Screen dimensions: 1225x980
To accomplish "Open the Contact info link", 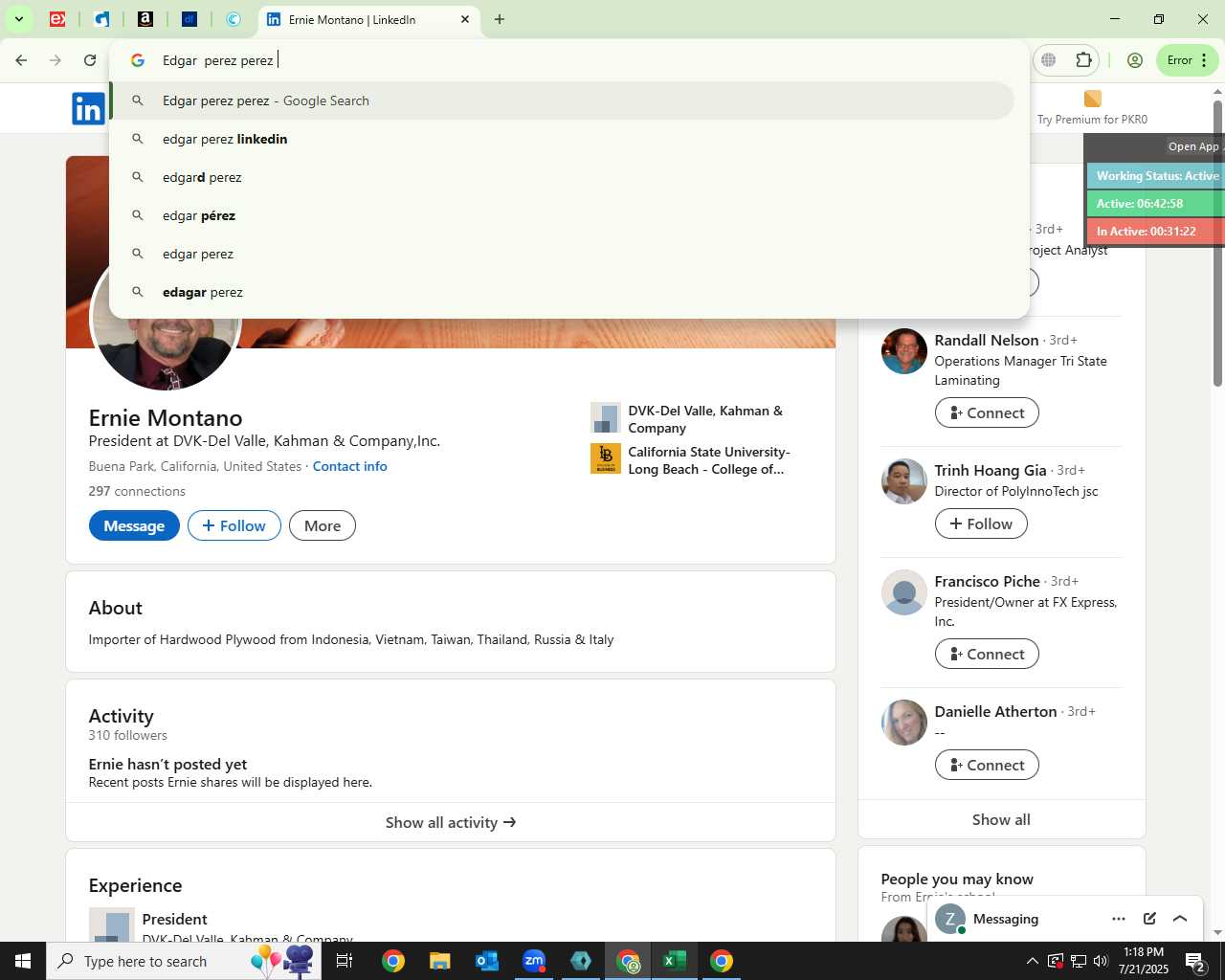I will (349, 466).
